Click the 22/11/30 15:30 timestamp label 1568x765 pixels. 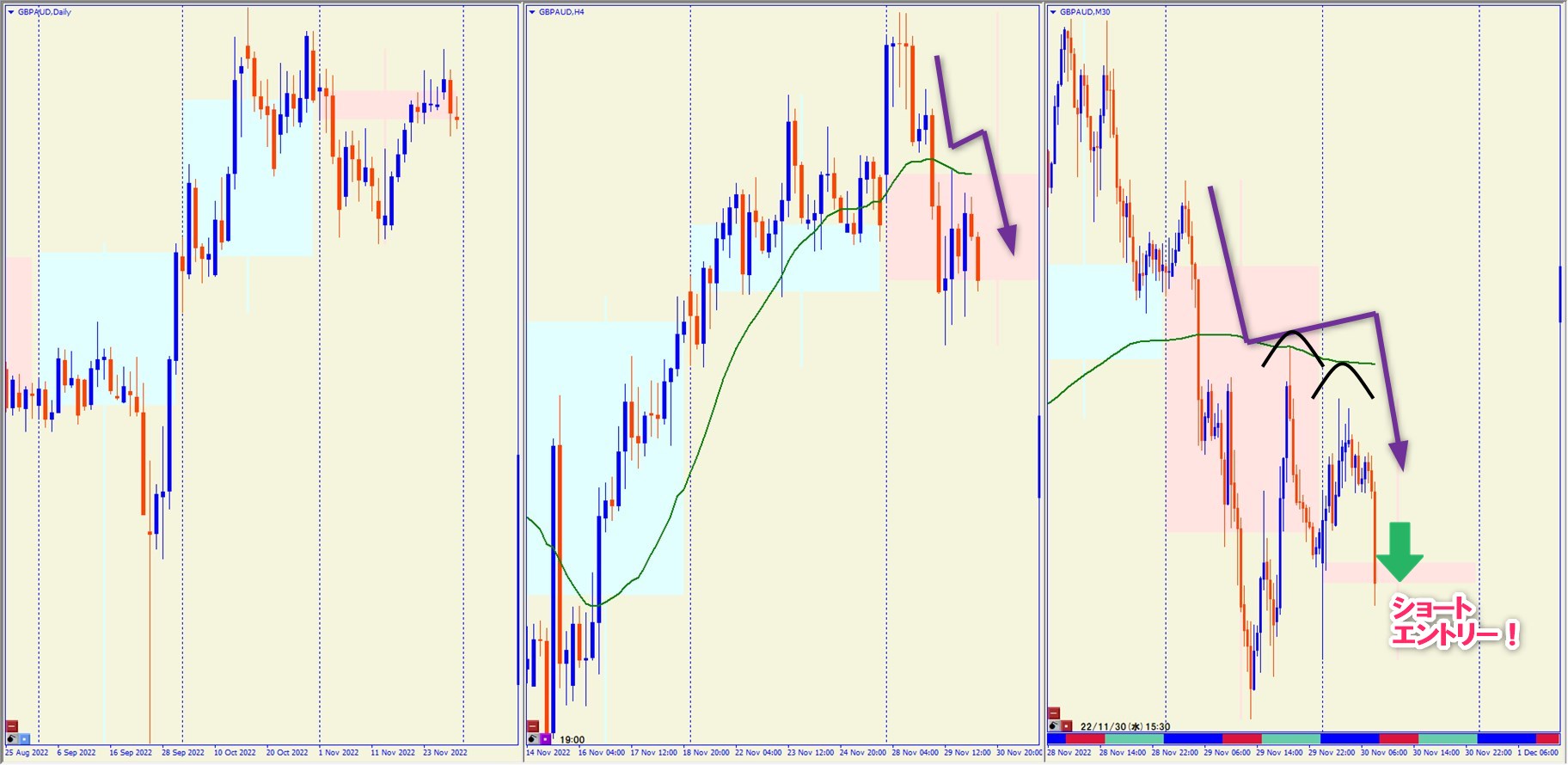point(1125,726)
